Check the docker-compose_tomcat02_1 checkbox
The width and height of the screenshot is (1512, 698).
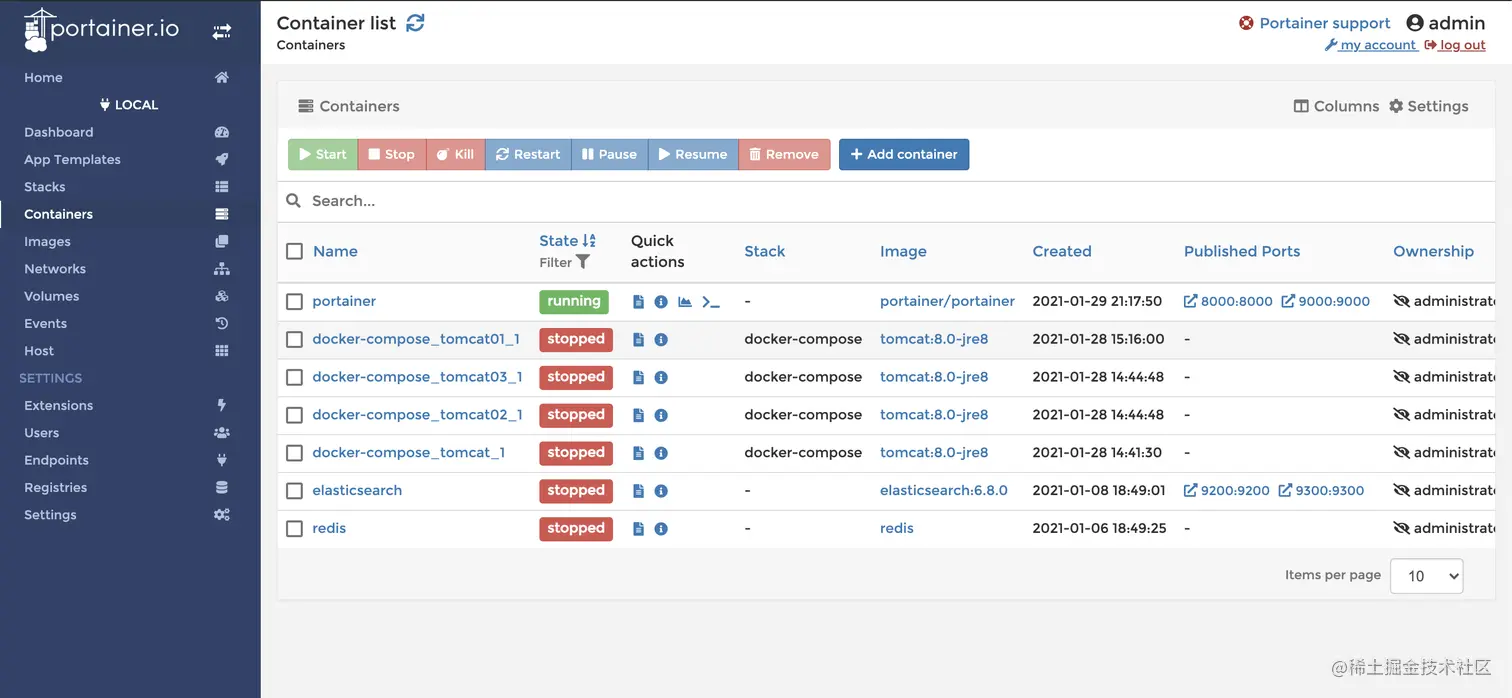[294, 415]
